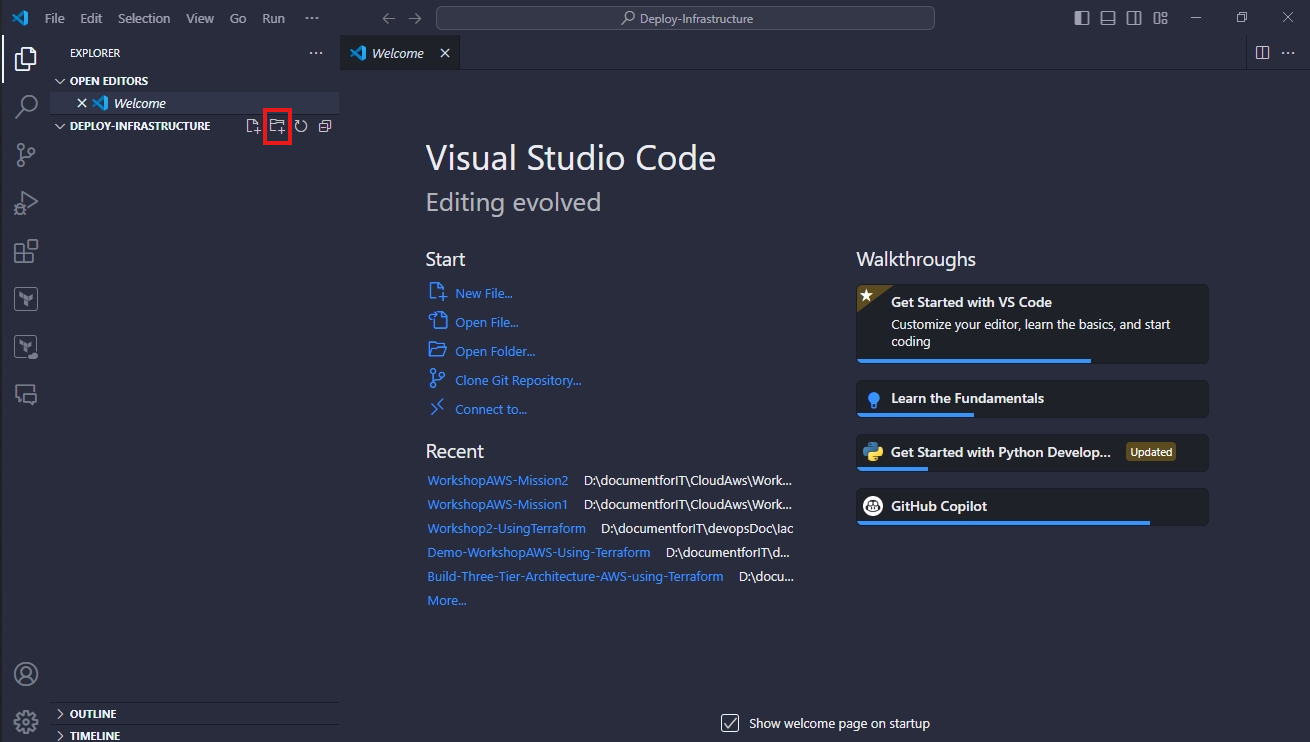Open the Terraform Cloud view icon
The width and height of the screenshot is (1310, 742).
pos(26,347)
